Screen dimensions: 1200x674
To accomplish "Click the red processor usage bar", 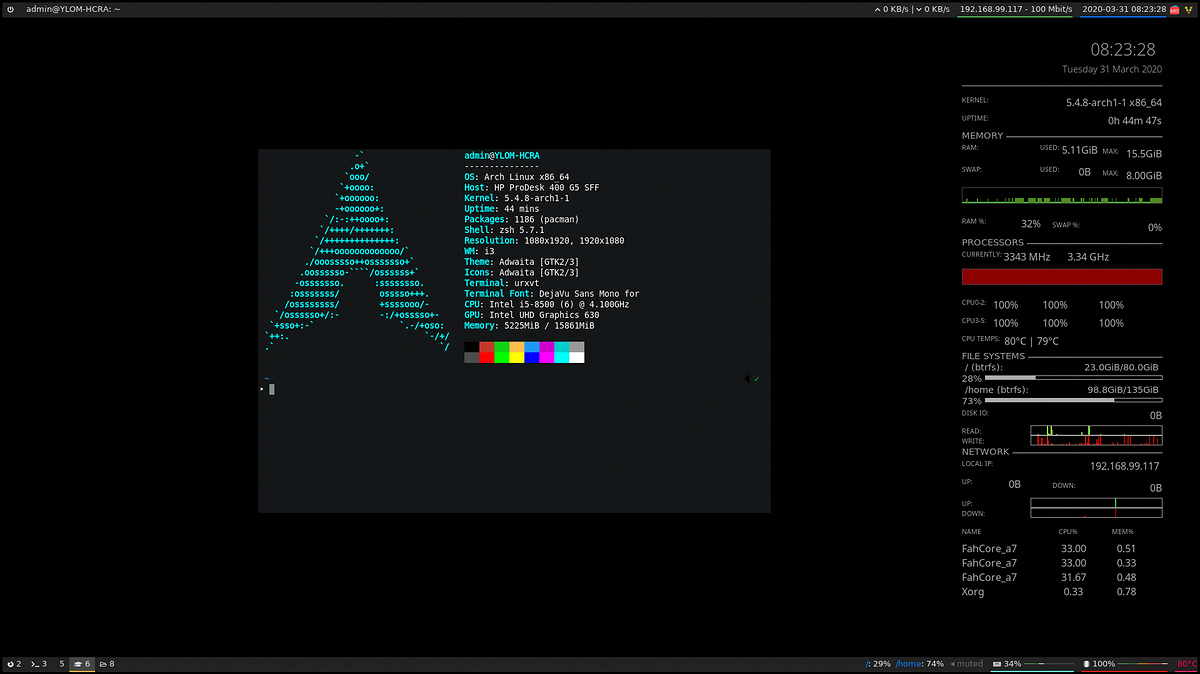I will (x=1062, y=277).
